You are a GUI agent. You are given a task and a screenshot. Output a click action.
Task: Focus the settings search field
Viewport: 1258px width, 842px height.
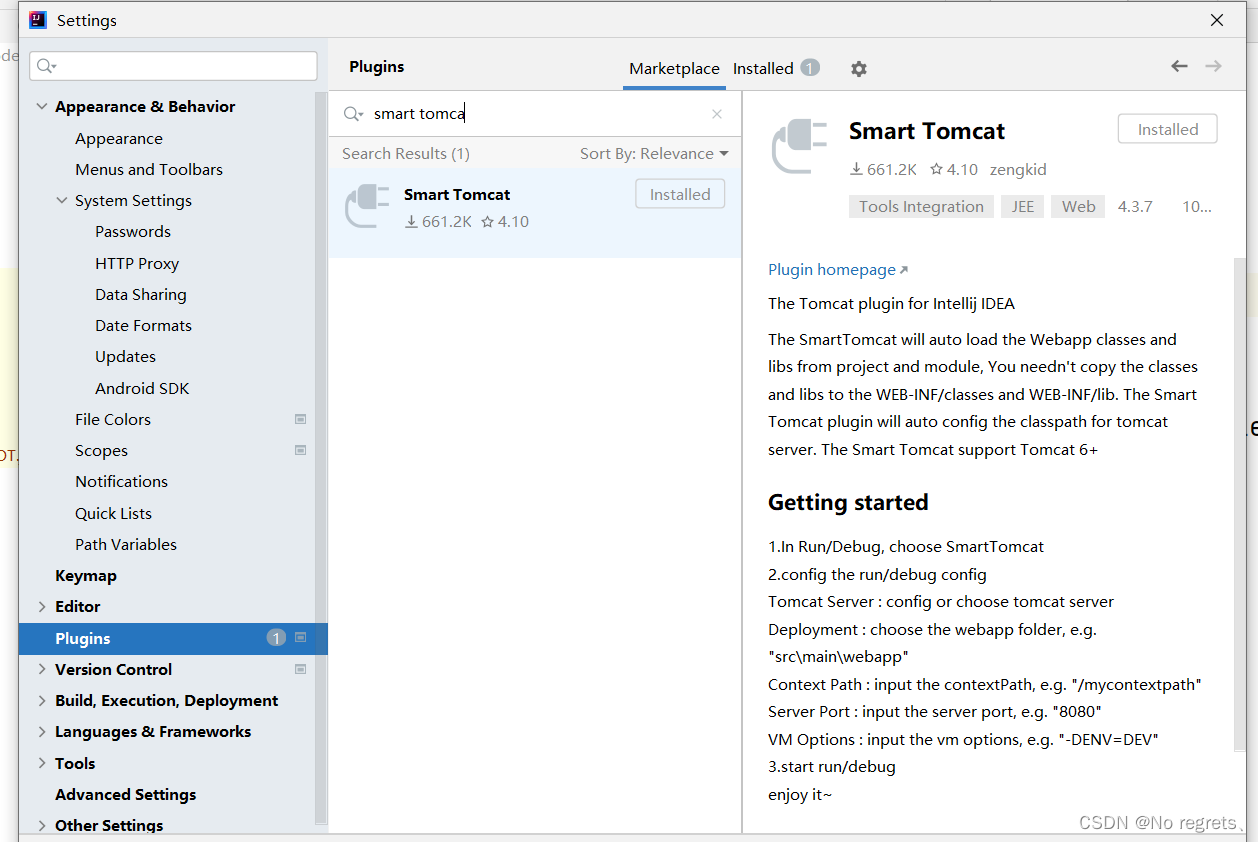point(180,66)
